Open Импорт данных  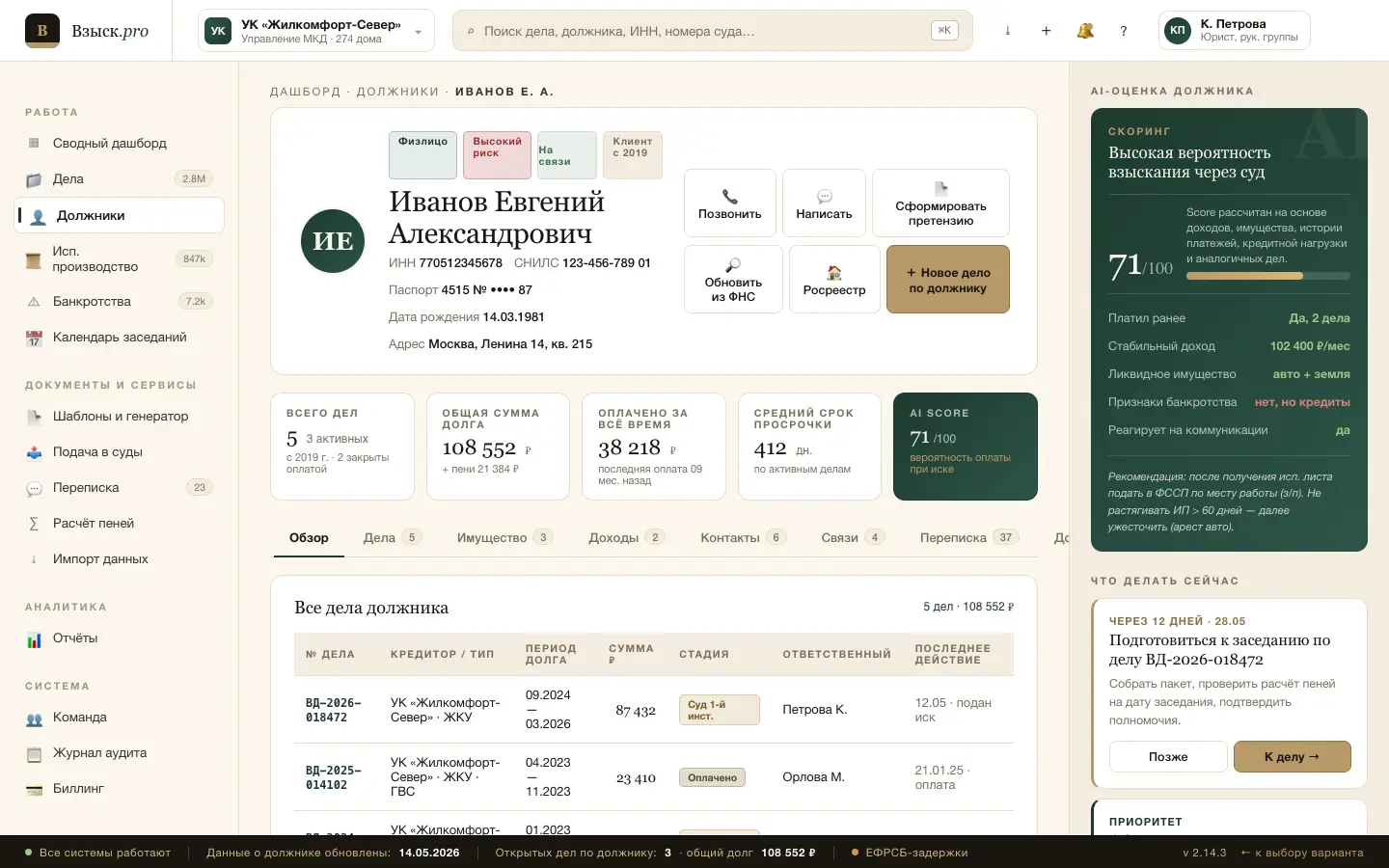point(120,558)
